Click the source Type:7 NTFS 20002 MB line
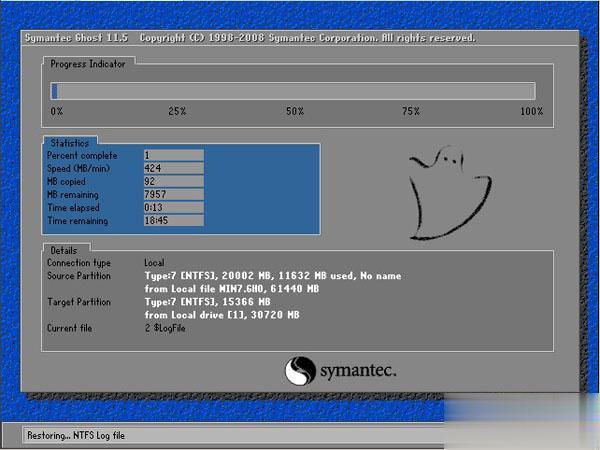600x450 pixels. pos(273,276)
